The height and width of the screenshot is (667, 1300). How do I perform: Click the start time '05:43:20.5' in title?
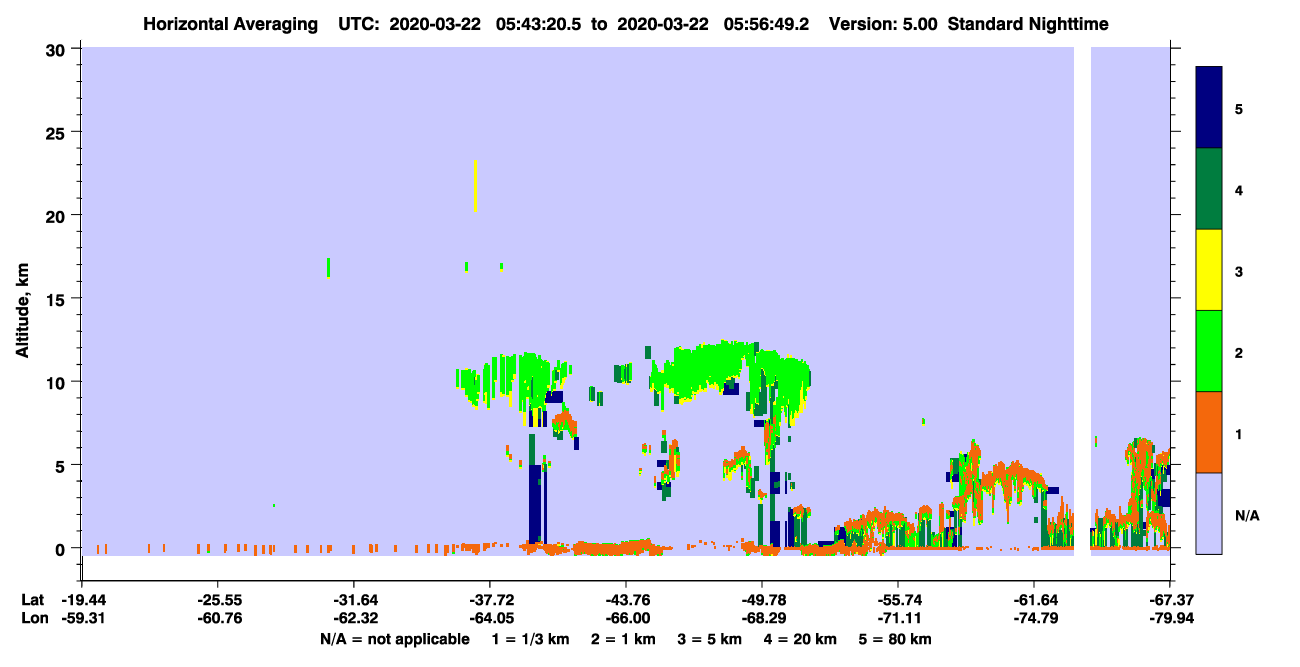click(536, 24)
